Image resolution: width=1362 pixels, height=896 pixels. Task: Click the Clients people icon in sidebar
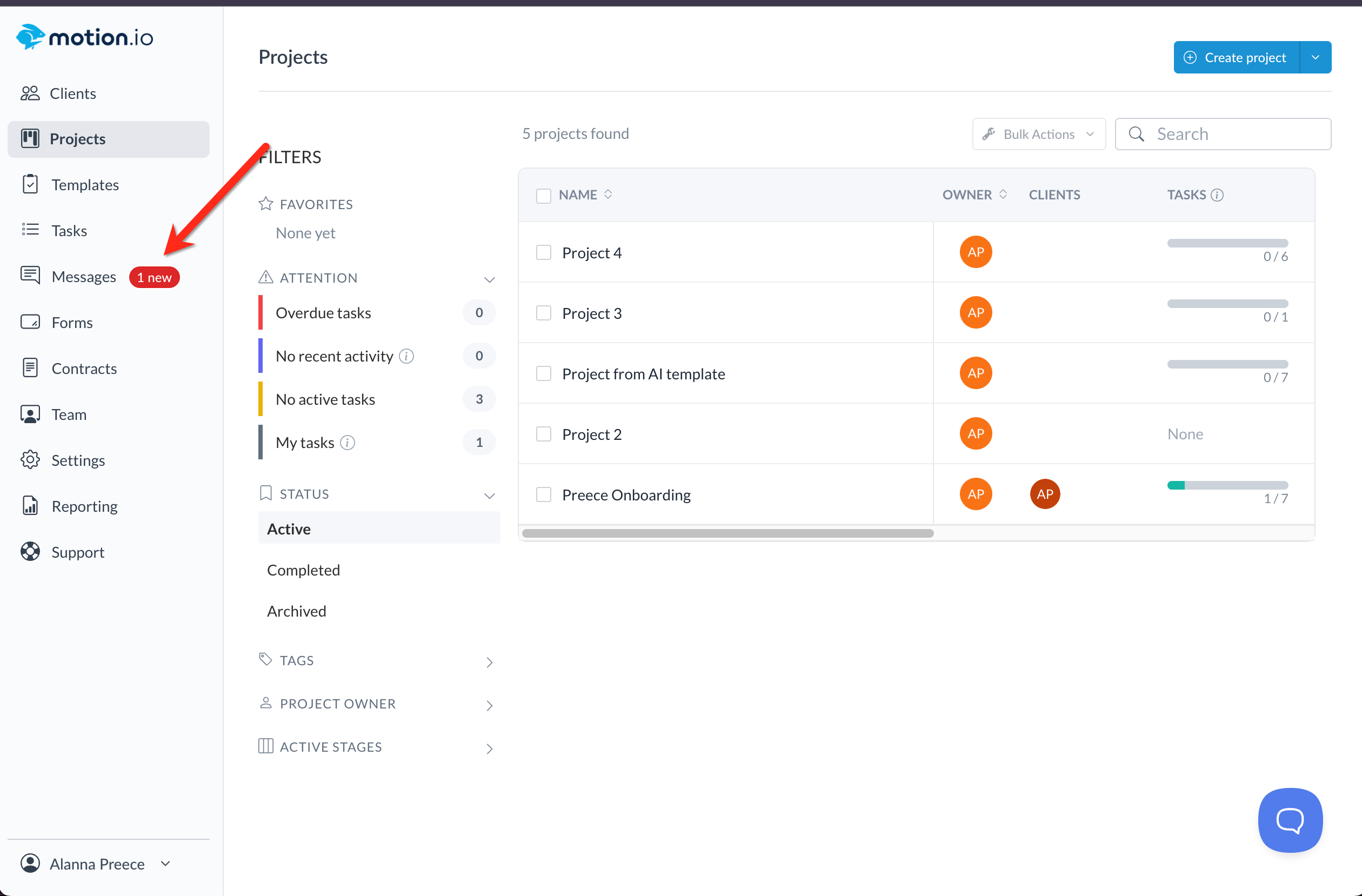(x=30, y=93)
